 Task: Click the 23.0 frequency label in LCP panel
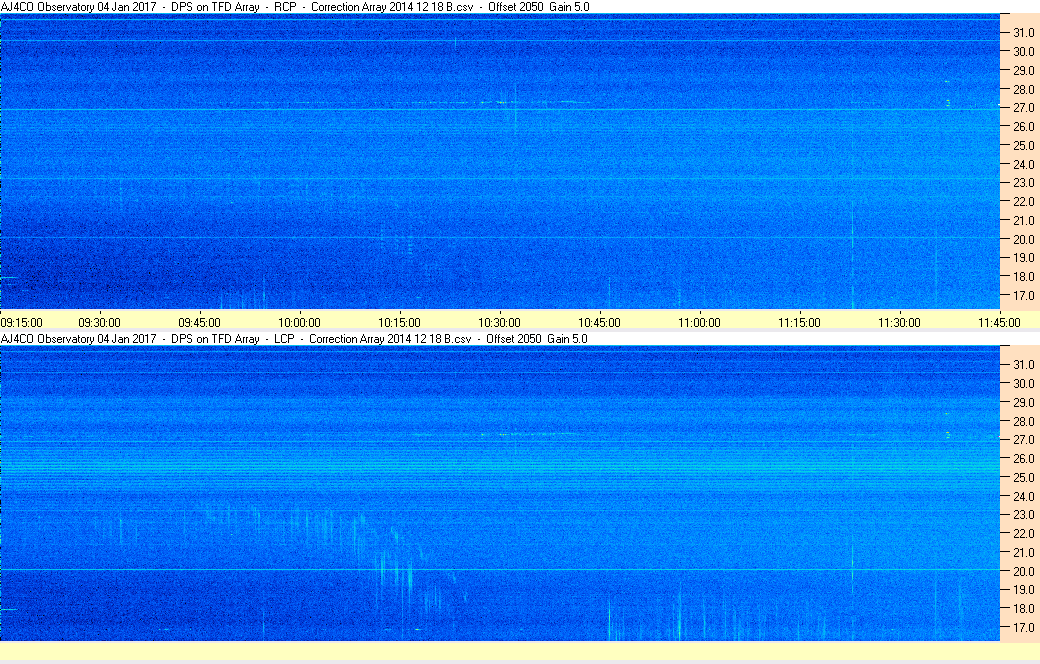click(x=1023, y=515)
